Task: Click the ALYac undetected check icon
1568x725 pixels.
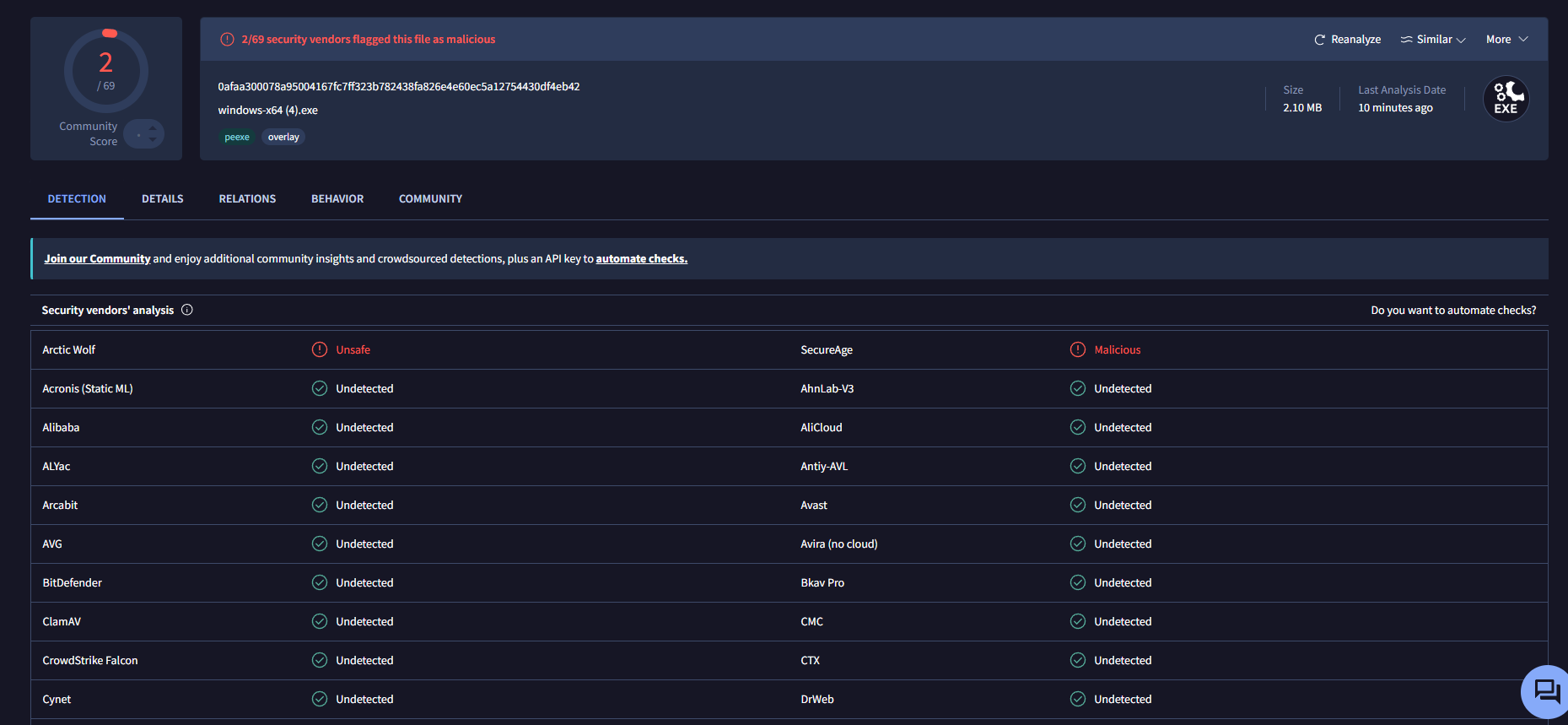Action: [x=320, y=466]
